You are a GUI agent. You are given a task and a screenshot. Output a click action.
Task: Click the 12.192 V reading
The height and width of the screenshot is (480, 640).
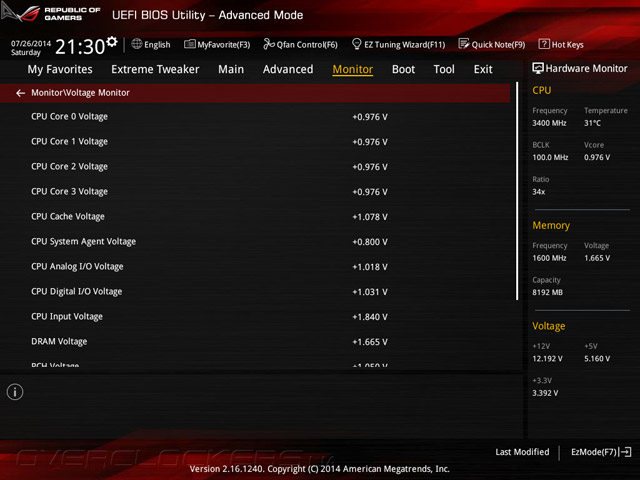pyautogui.click(x=547, y=359)
